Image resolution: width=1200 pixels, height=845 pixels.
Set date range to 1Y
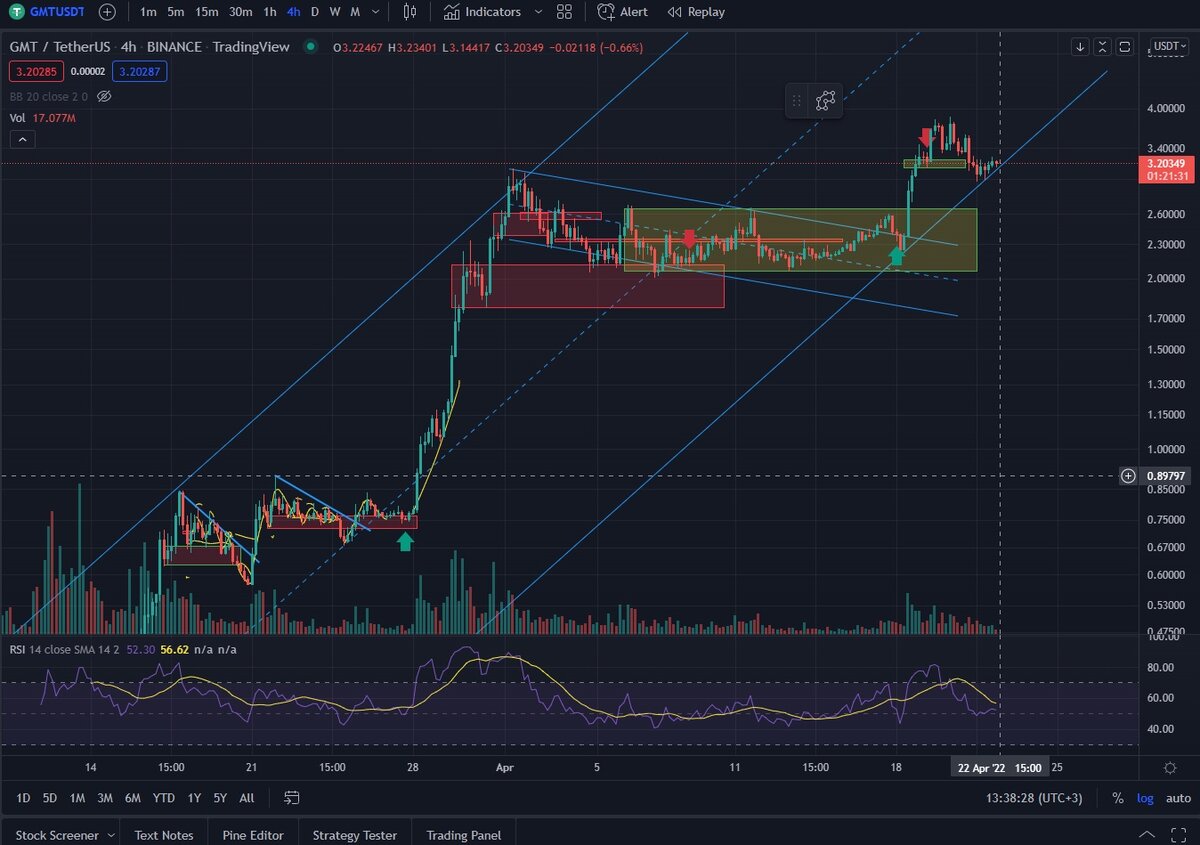pos(194,798)
